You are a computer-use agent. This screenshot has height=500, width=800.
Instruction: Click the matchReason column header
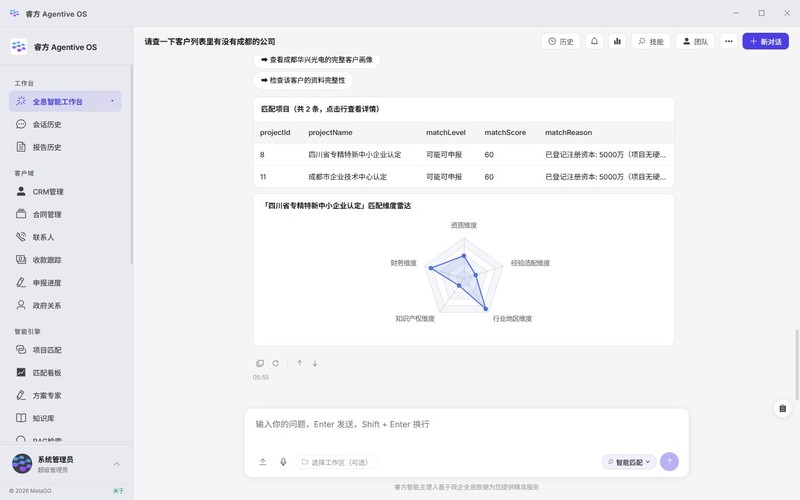click(x=568, y=133)
